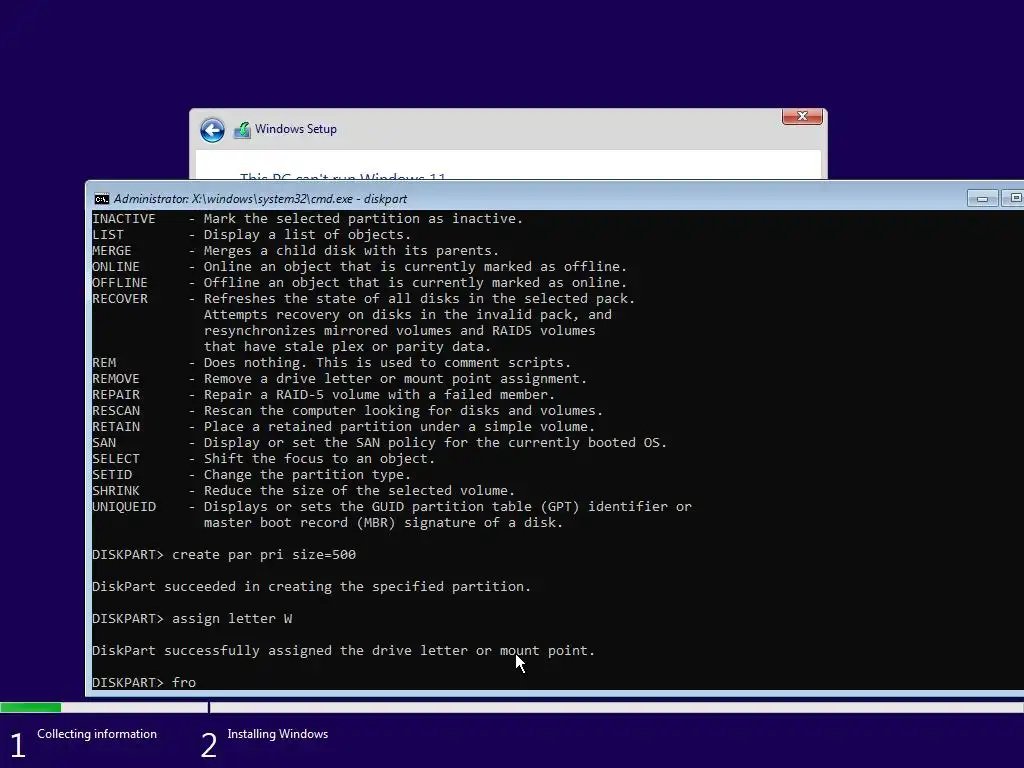
Task: Click 'DiskPart succeeded in creating the specified partition.'
Action: pyautogui.click(x=311, y=586)
